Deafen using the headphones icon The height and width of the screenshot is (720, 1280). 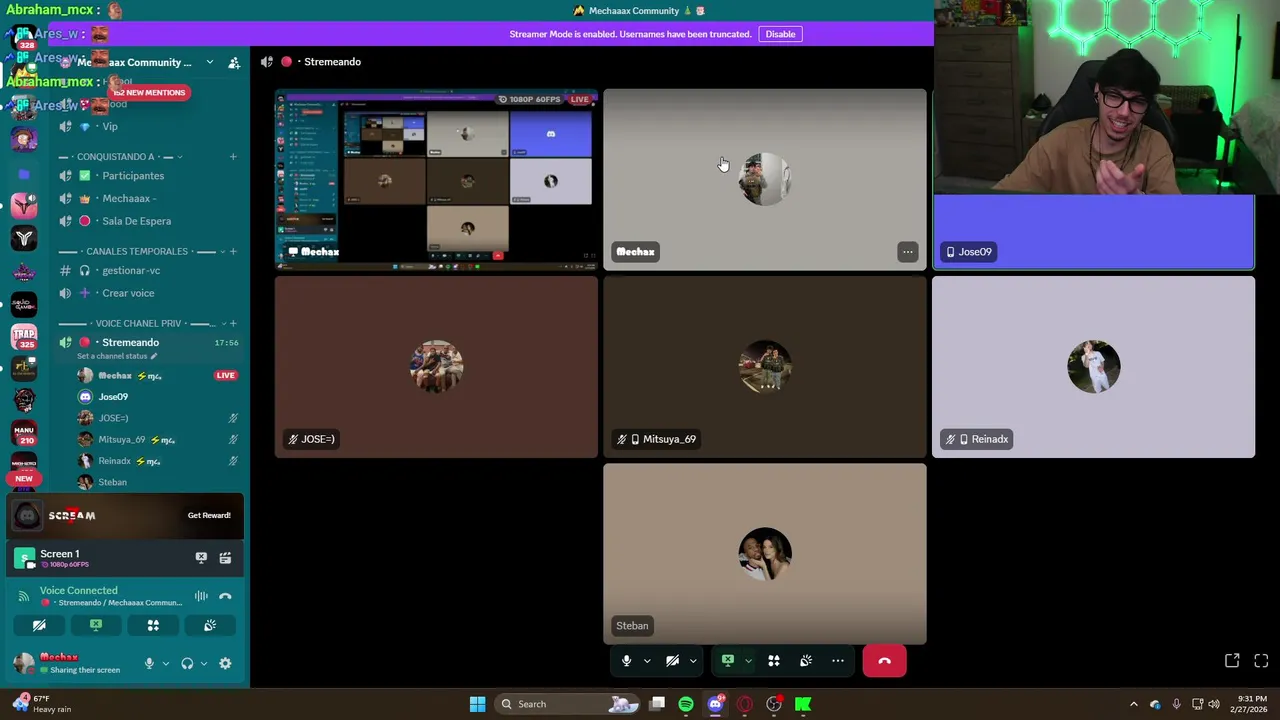(187, 663)
